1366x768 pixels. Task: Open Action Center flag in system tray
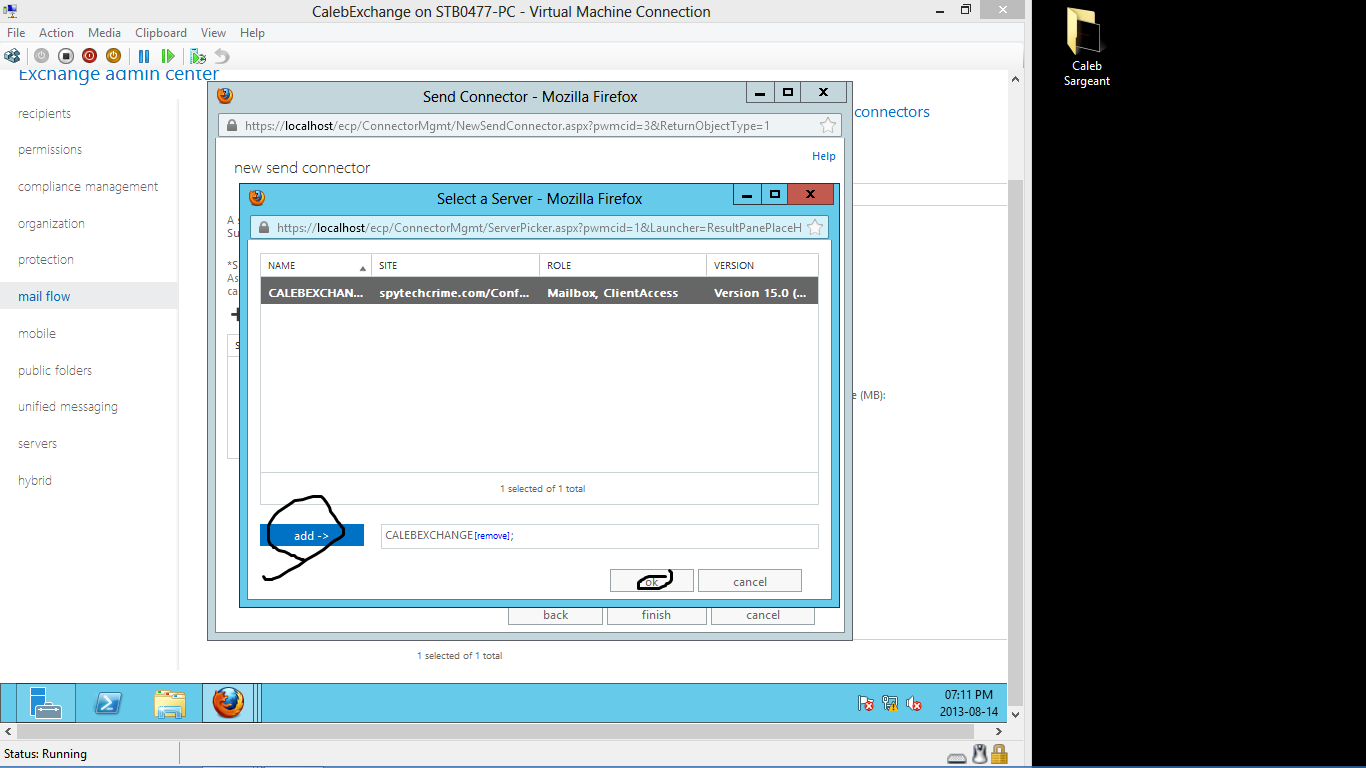[866, 703]
